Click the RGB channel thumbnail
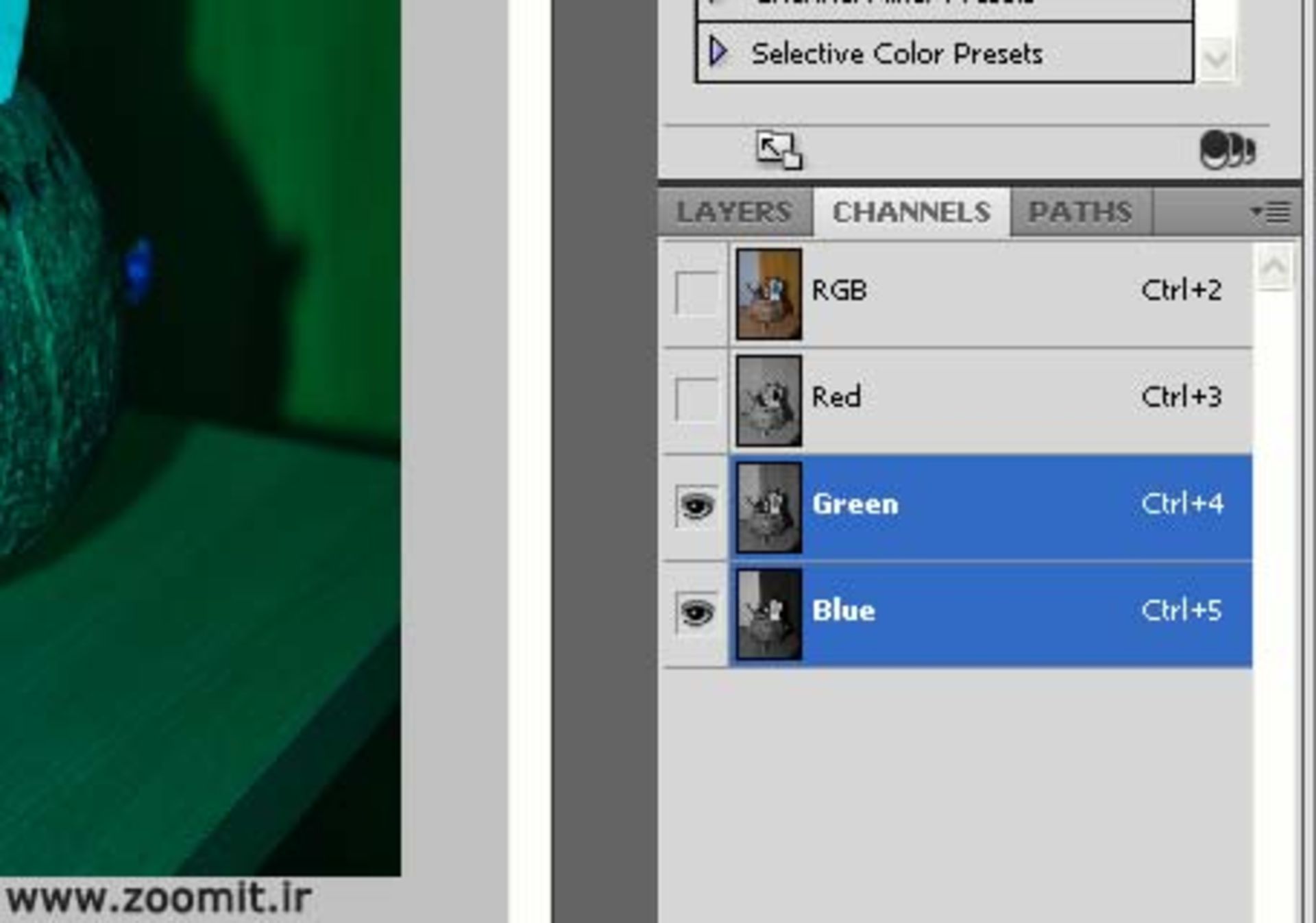Image resolution: width=1316 pixels, height=923 pixels. coord(768,291)
